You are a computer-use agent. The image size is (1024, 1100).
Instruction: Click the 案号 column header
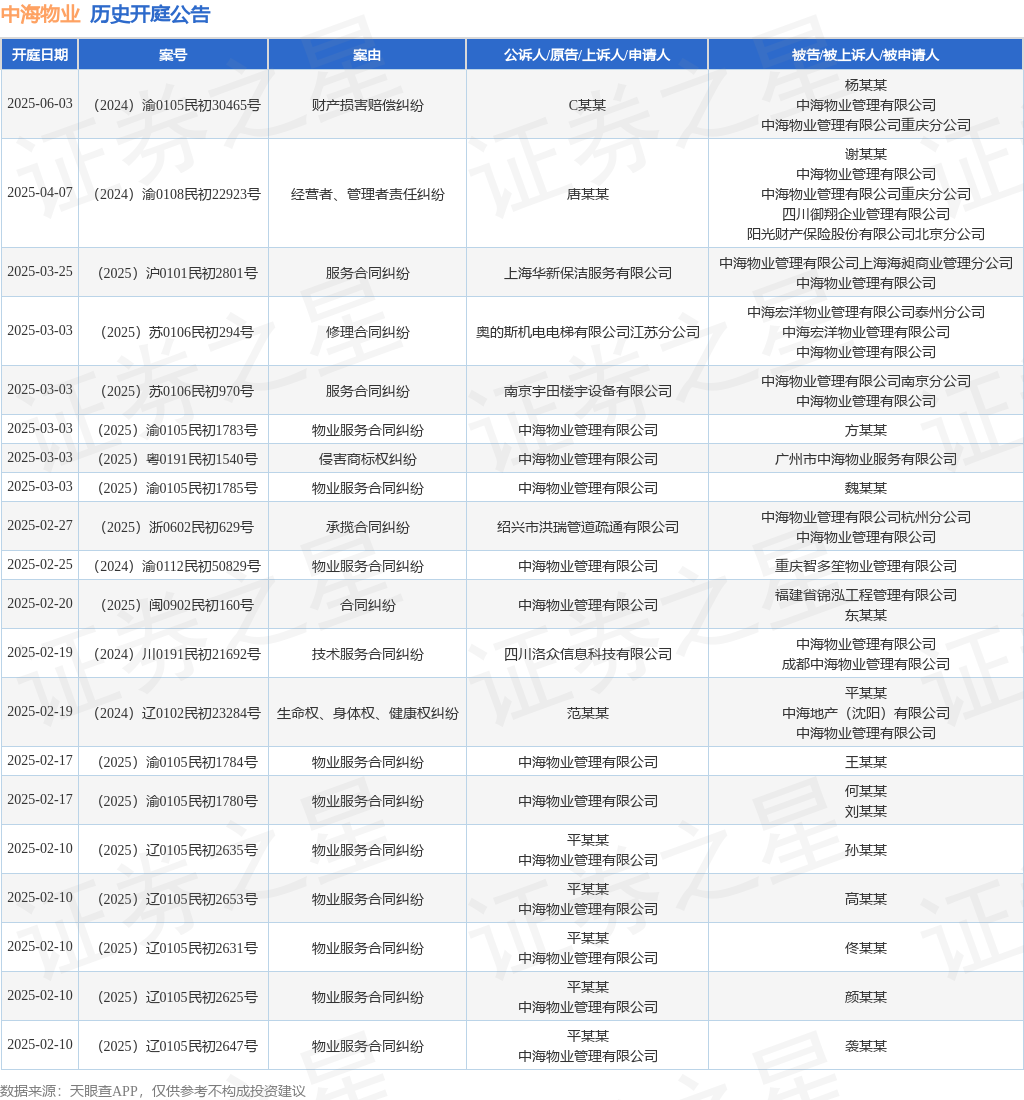click(x=173, y=55)
